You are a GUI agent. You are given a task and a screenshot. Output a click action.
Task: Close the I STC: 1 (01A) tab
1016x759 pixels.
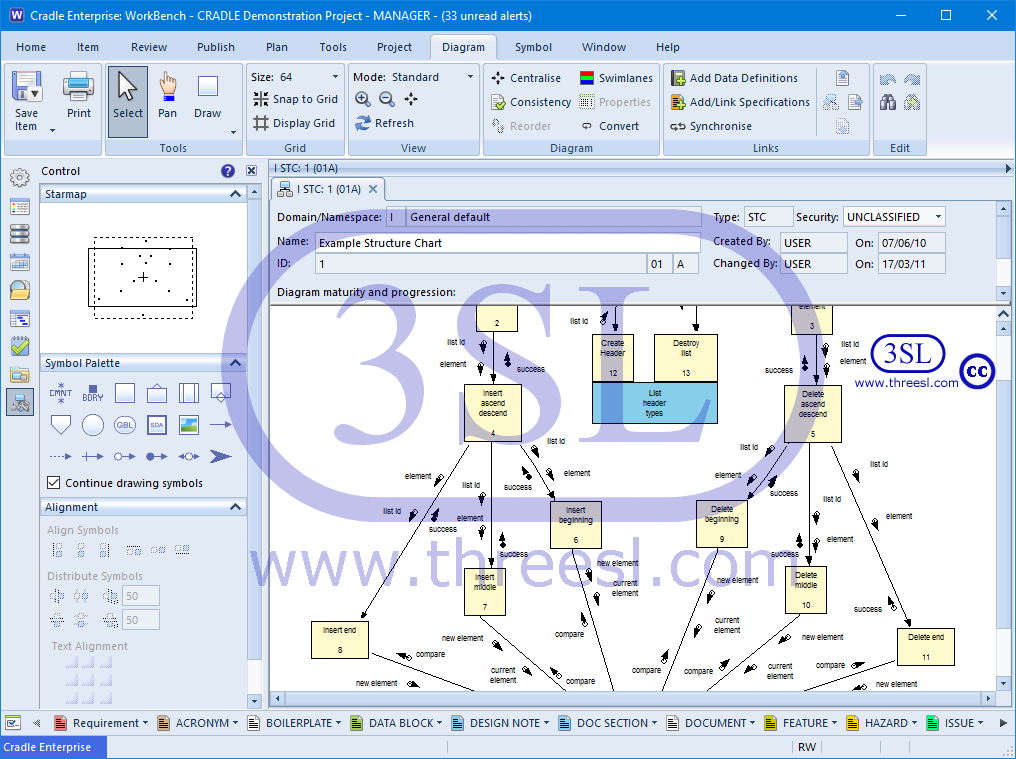click(373, 189)
